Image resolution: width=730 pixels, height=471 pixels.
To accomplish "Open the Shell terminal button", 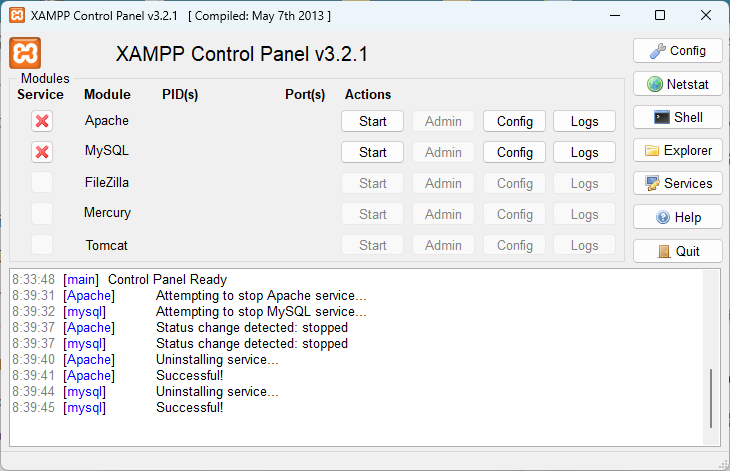I will tap(677, 117).
